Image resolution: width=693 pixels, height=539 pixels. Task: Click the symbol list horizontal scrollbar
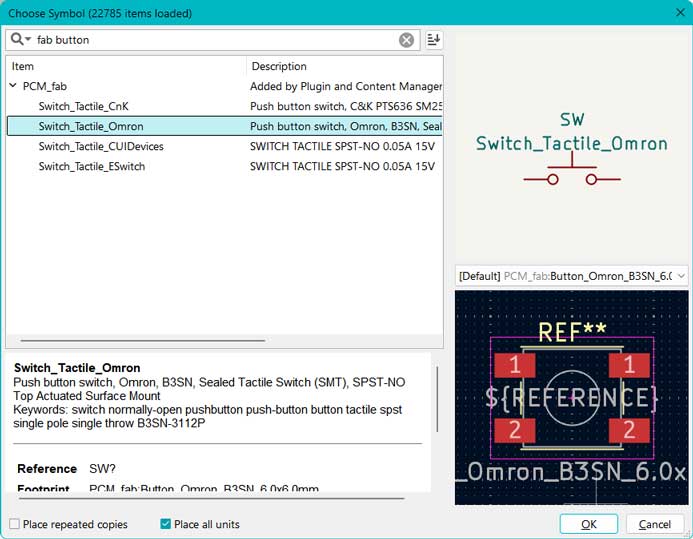coord(142,341)
